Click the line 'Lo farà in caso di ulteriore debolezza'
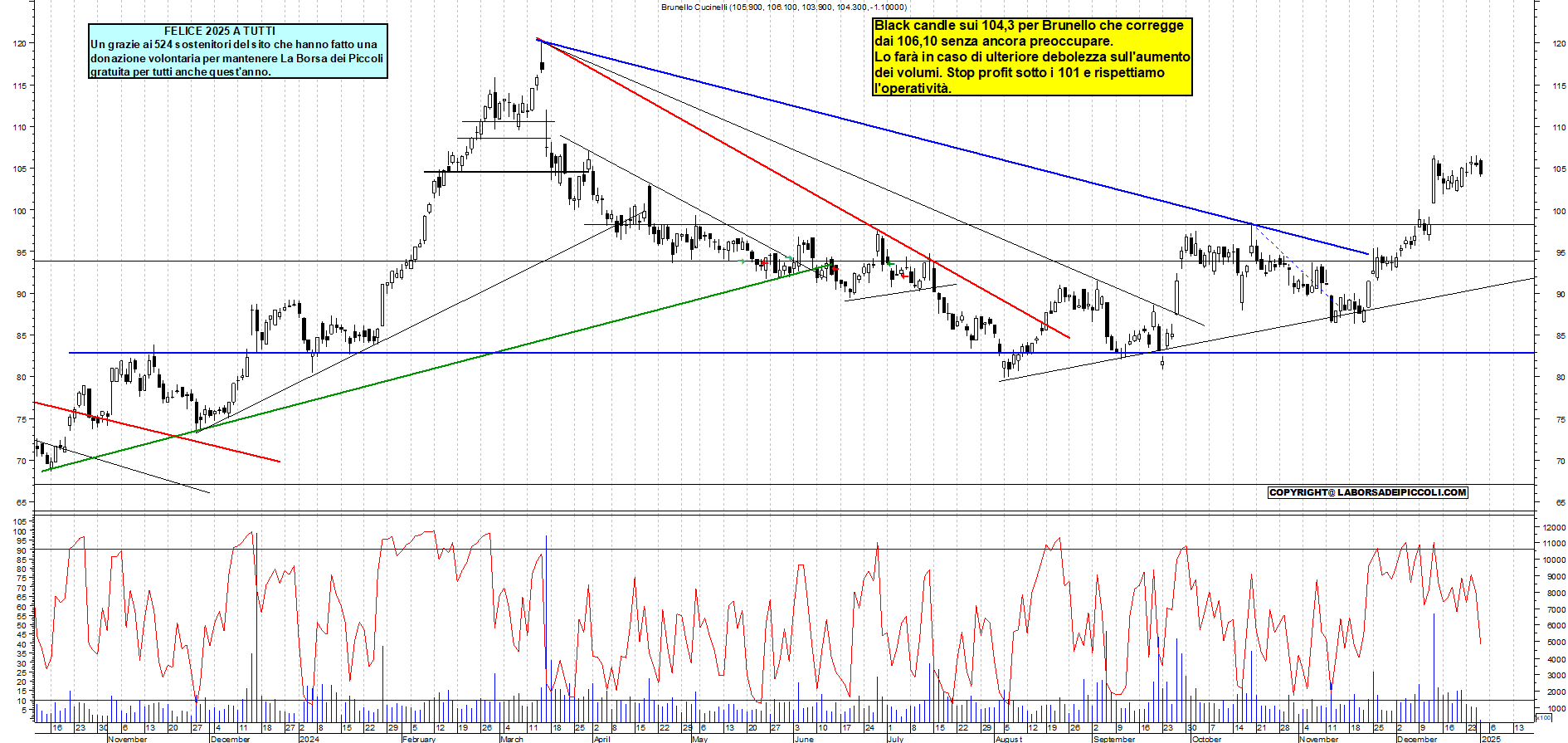The width and height of the screenshot is (1568, 743). click(1032, 57)
